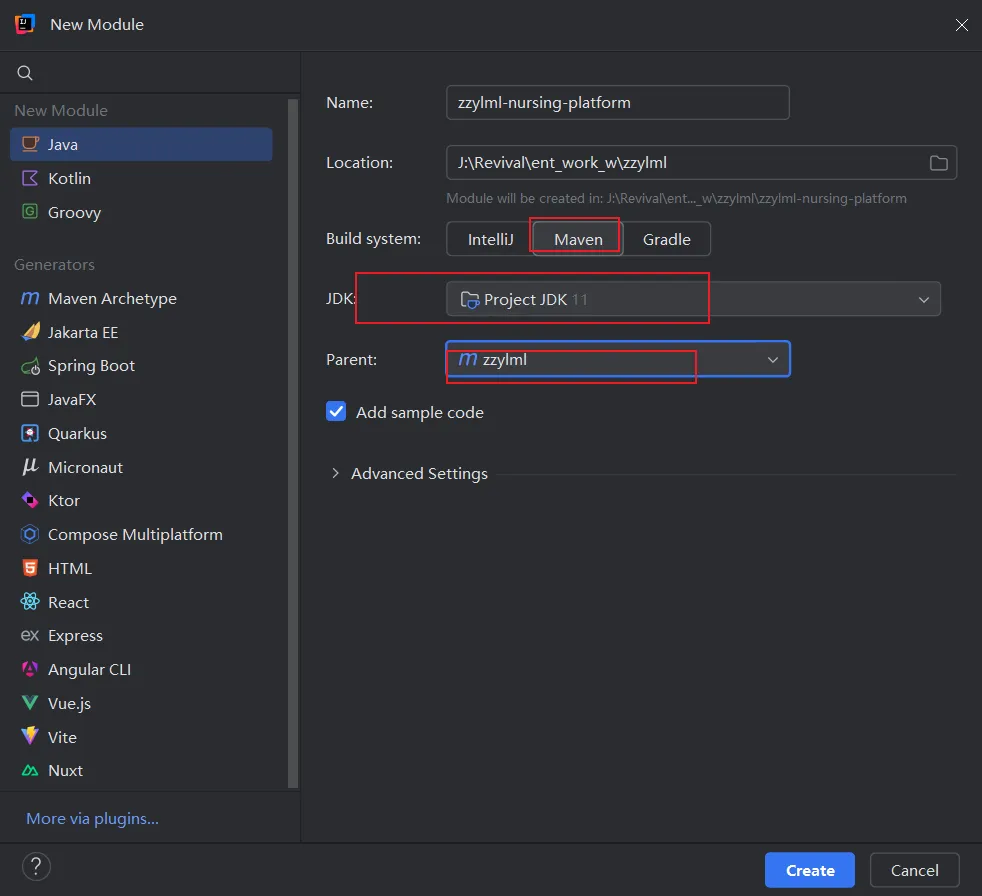Toggle the Add sample code checkbox
This screenshot has width=982, height=896.
(x=337, y=412)
